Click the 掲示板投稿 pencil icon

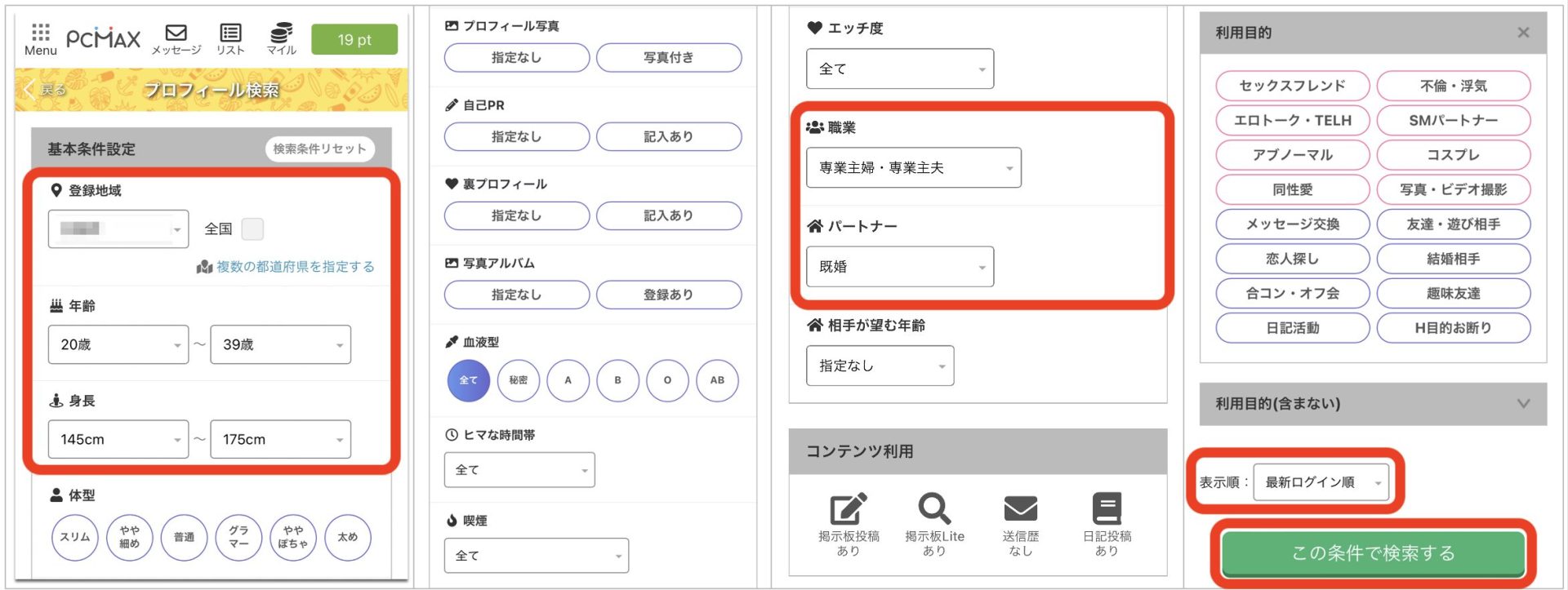(848, 509)
